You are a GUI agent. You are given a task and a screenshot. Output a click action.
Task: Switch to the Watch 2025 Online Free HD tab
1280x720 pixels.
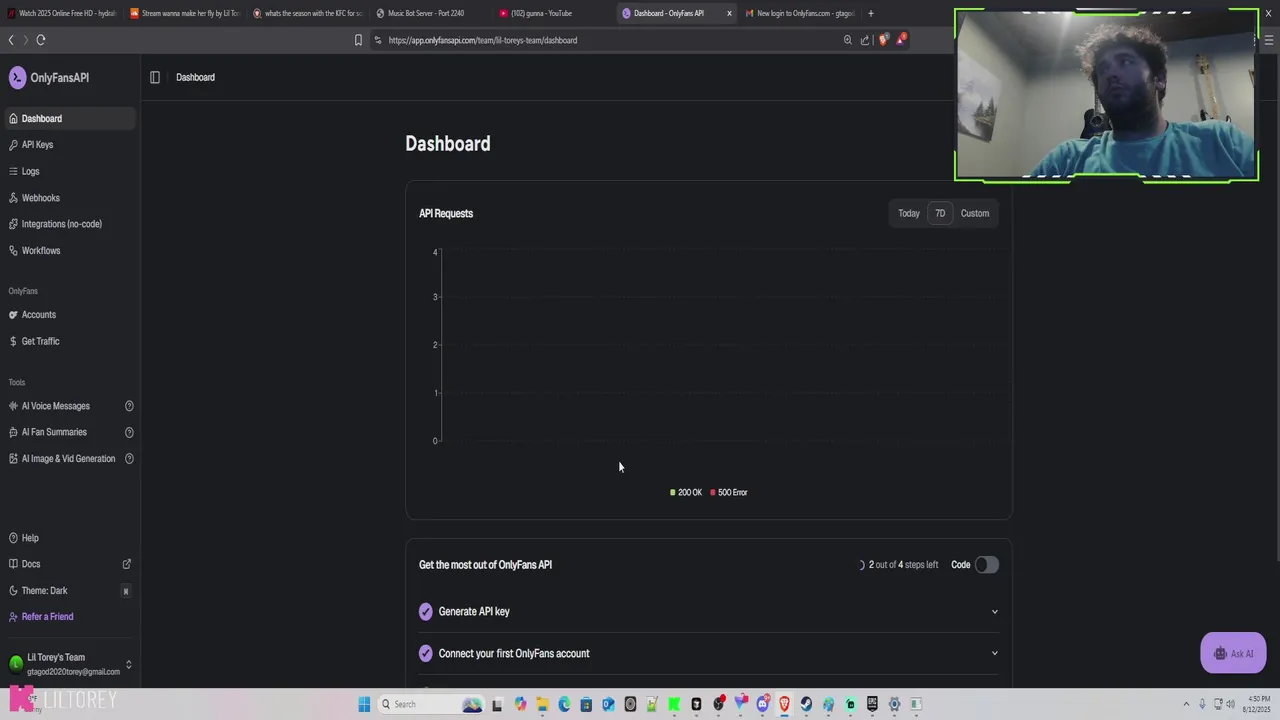pyautogui.click(x=62, y=13)
